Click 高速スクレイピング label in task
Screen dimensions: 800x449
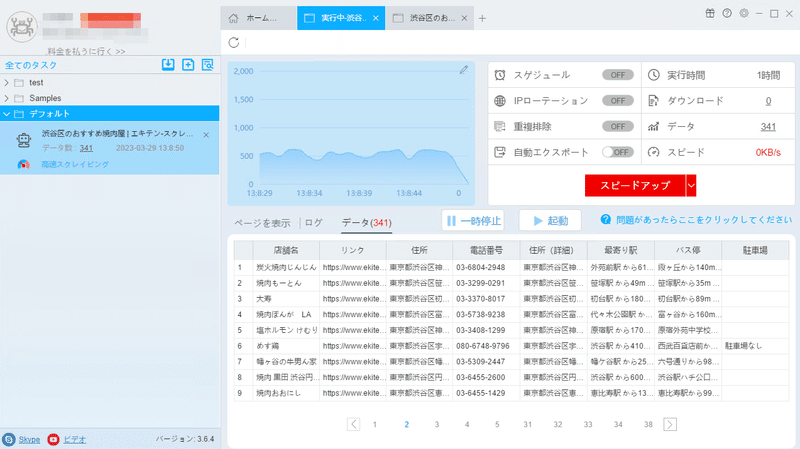point(75,164)
